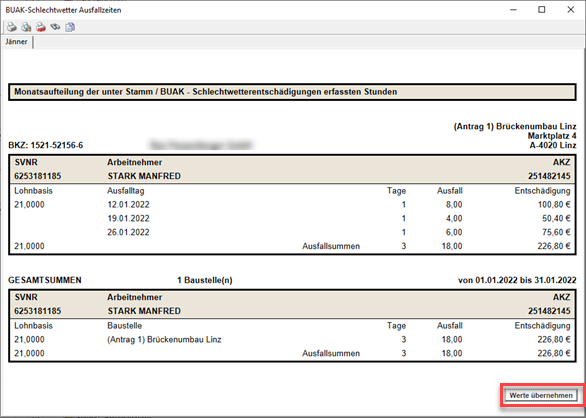The image size is (586, 418).
Task: Click the 100,80 € Entschädigung value
Action: [x=554, y=205]
